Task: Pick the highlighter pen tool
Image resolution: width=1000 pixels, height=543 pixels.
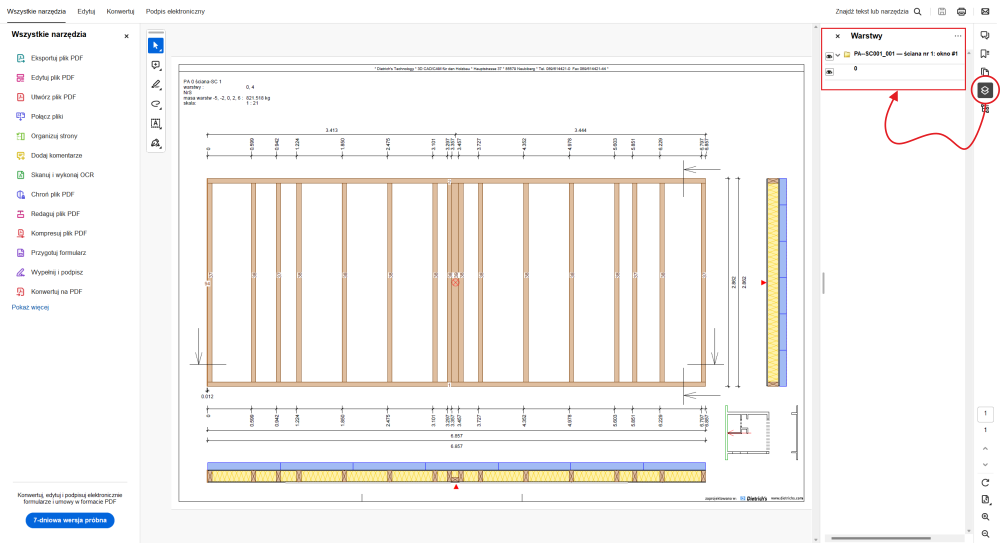Action: (156, 84)
